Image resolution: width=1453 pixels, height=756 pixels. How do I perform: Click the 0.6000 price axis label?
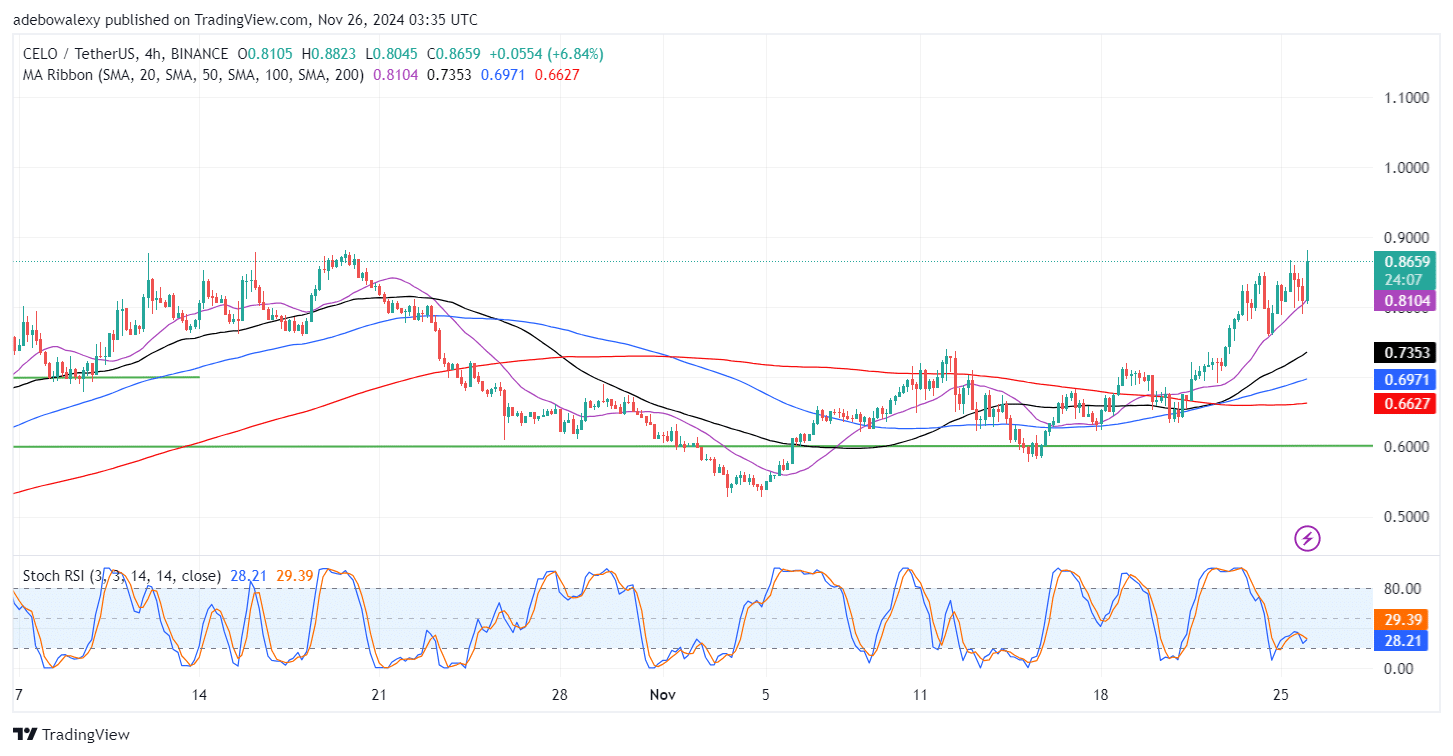pyautogui.click(x=1406, y=447)
